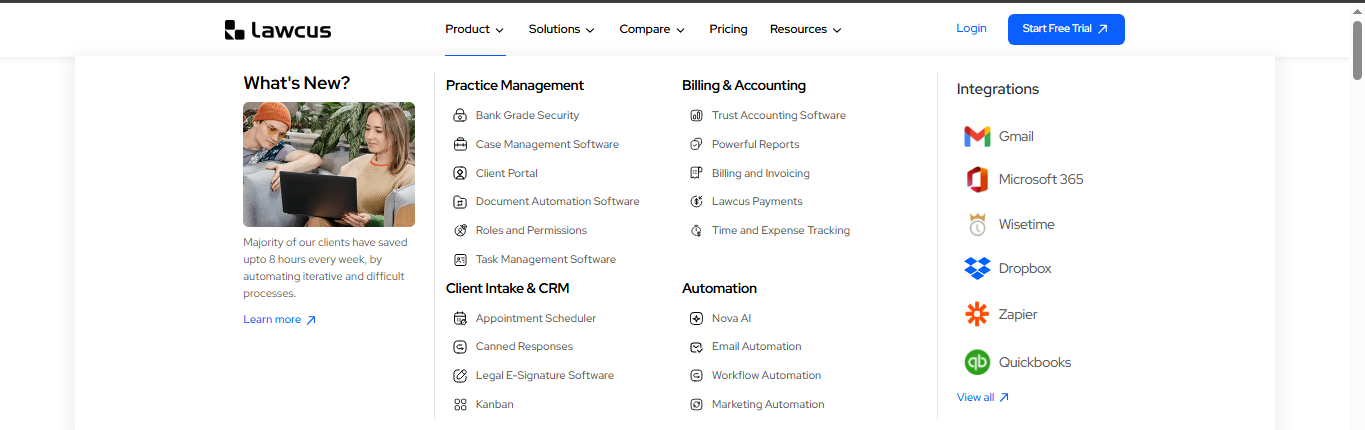
Task: Click the Nova AI sparkle icon
Action: 697,319
